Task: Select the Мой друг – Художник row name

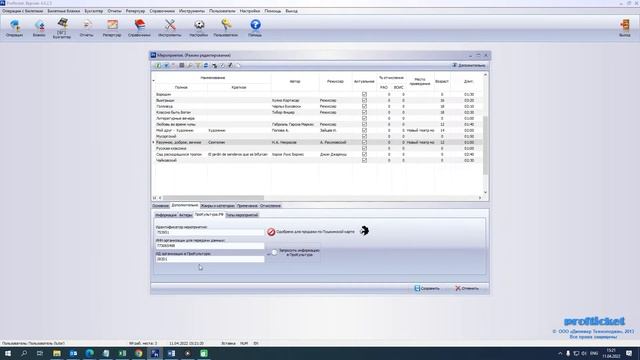Action: pos(175,130)
